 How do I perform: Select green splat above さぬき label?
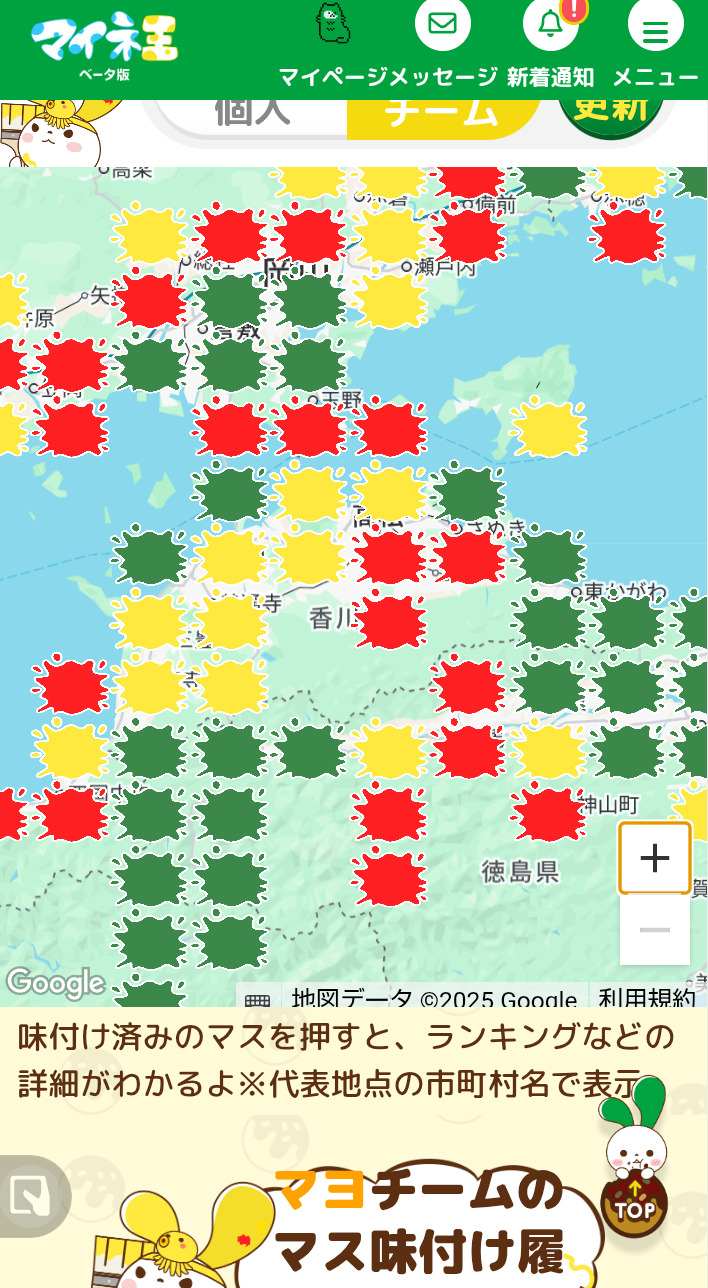tap(469, 493)
